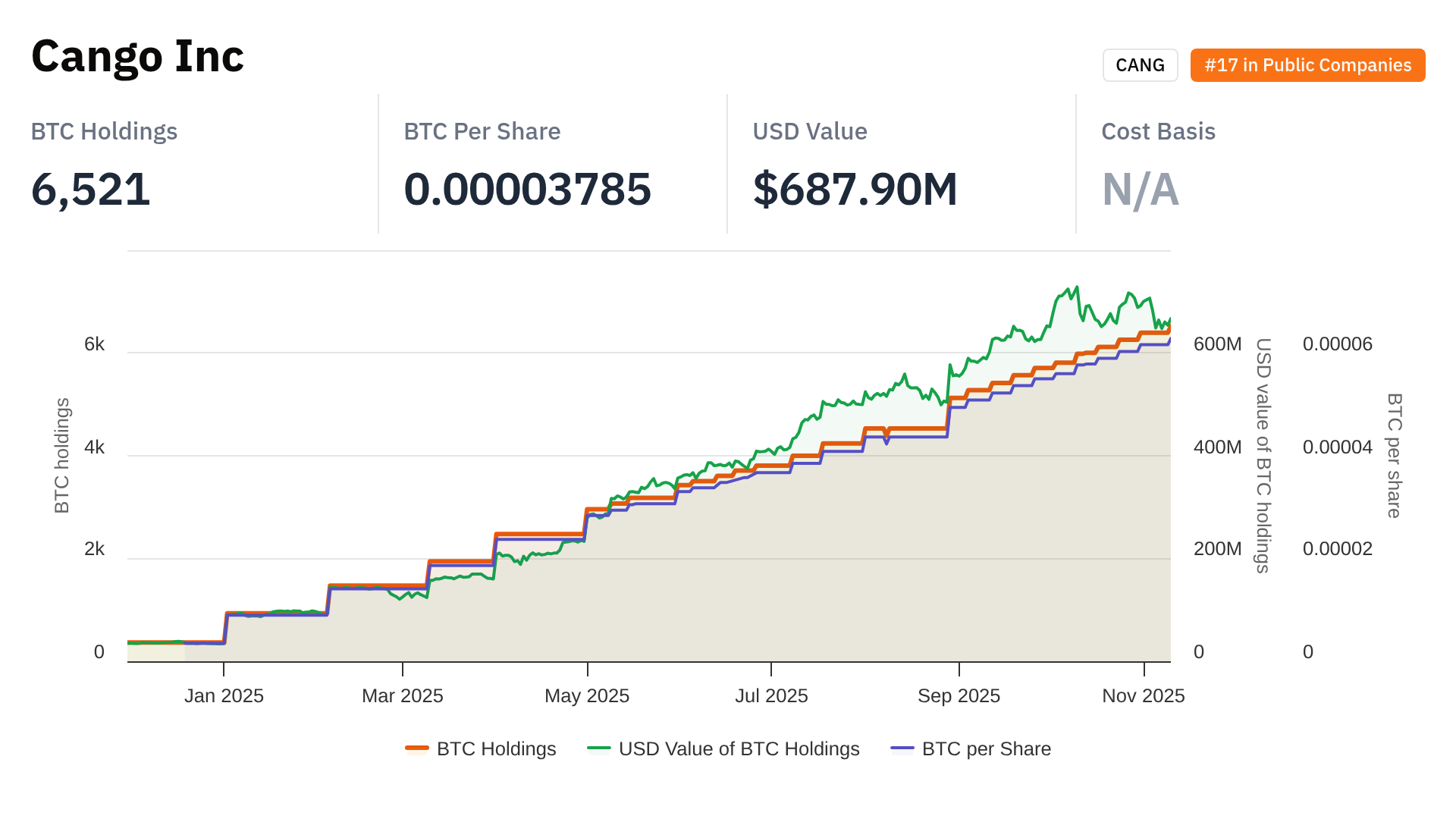Toggle USD Value of BTC Holdings legend
The image size is (1456, 819).
[x=739, y=748]
